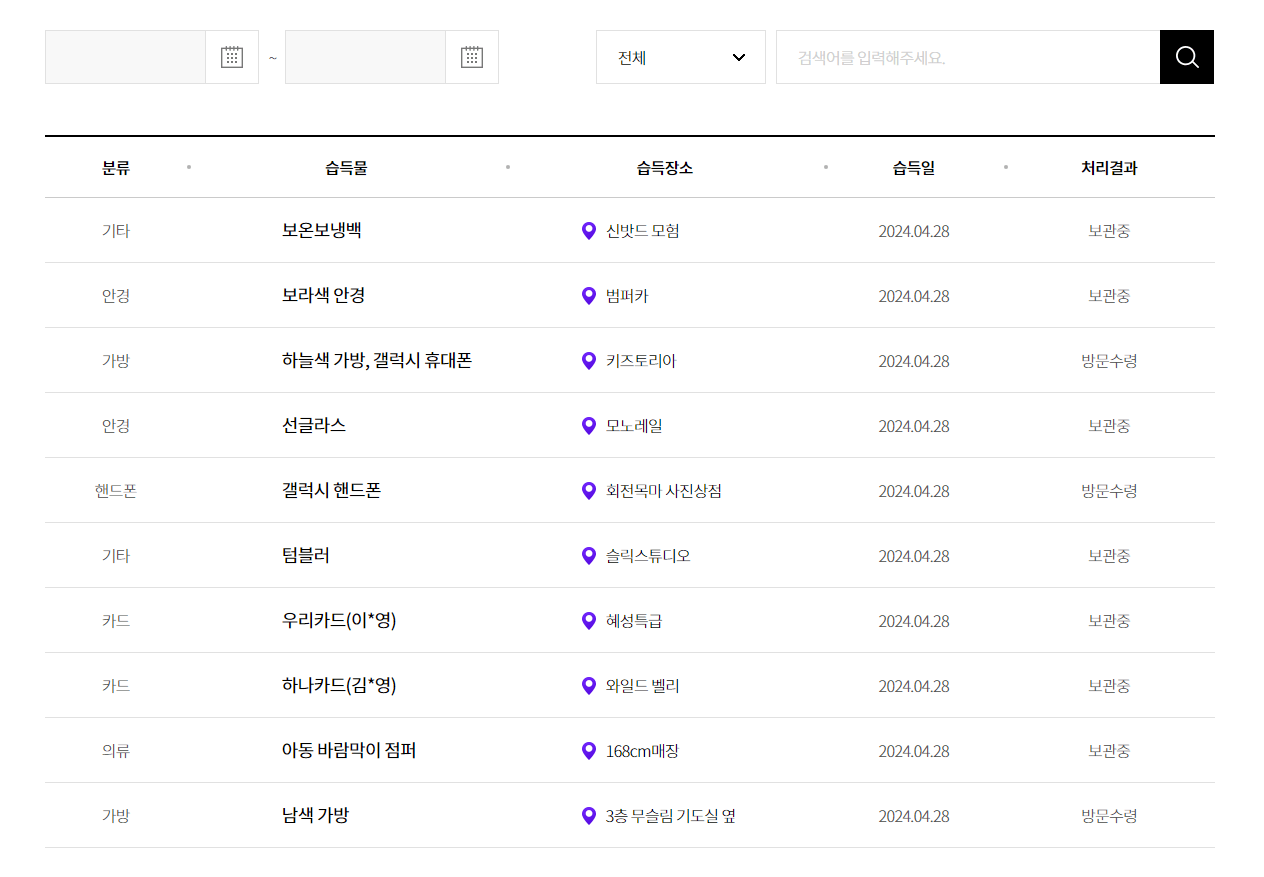Click the location pin for 키즈토리아
This screenshot has width=1264, height=877.
588,360
